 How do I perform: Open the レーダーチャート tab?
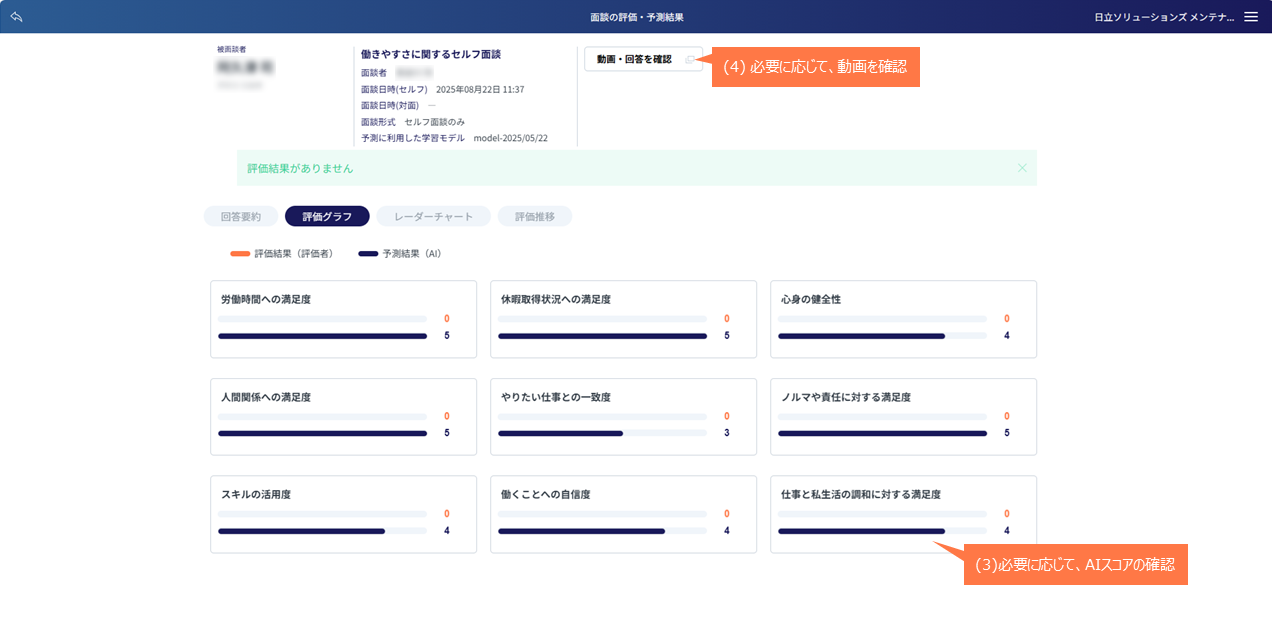pyautogui.click(x=433, y=216)
